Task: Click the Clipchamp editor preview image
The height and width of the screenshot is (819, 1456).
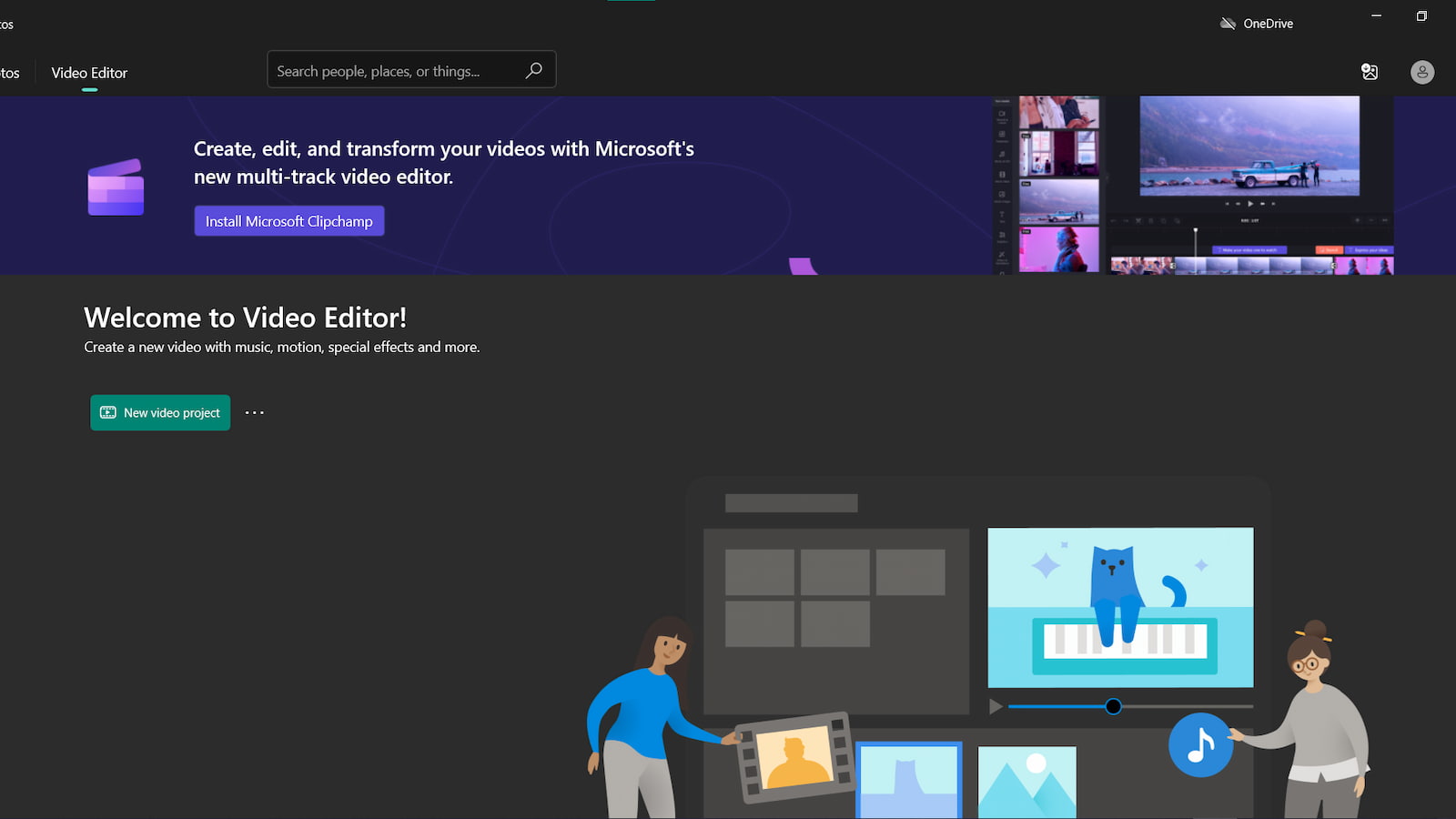Action: coord(1193,186)
